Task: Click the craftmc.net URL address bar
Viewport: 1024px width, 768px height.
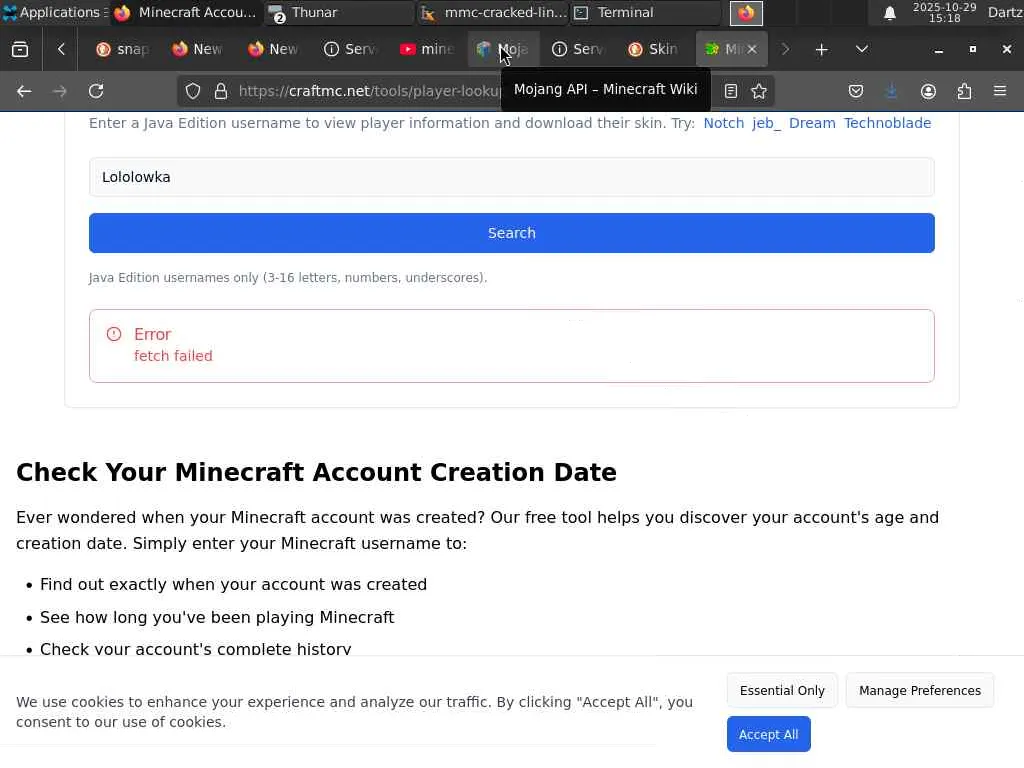Action: pos(369,91)
